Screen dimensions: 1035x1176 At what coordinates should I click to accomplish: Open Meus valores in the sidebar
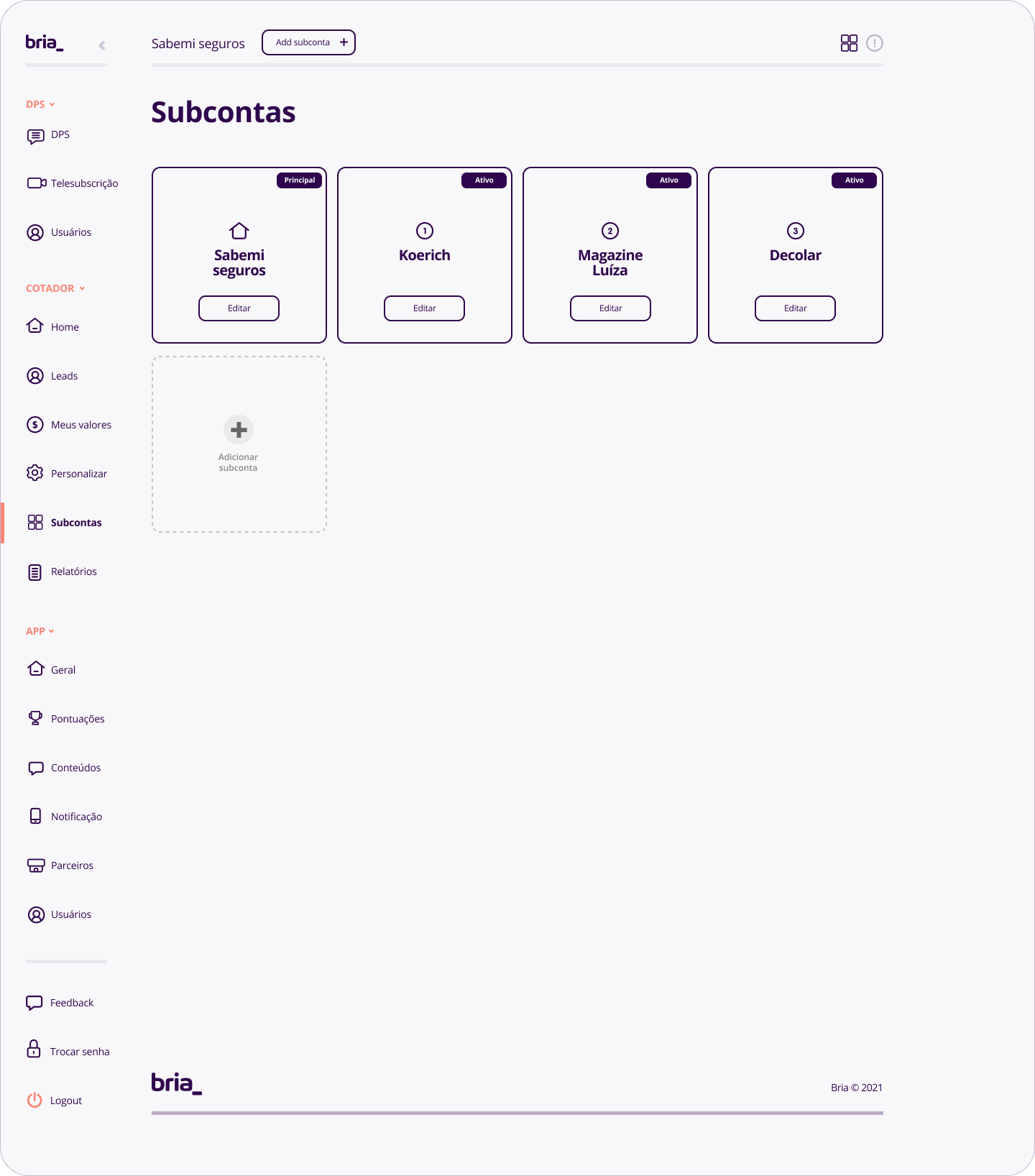(69, 425)
